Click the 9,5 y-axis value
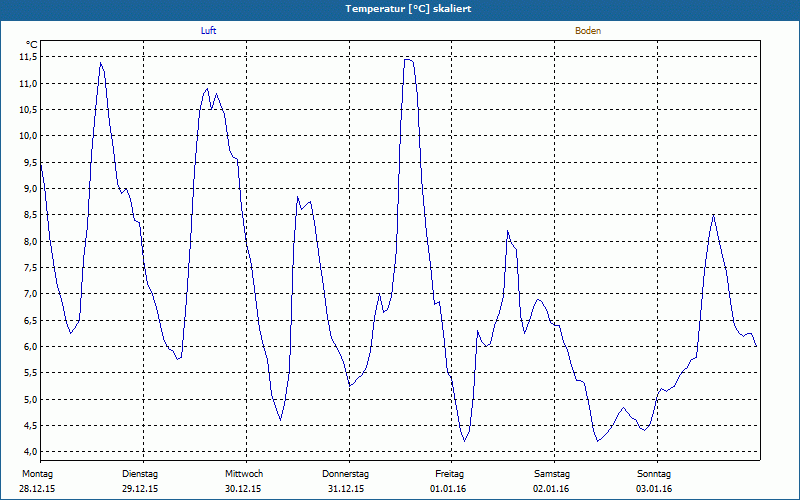The image size is (800, 500). tap(30, 162)
